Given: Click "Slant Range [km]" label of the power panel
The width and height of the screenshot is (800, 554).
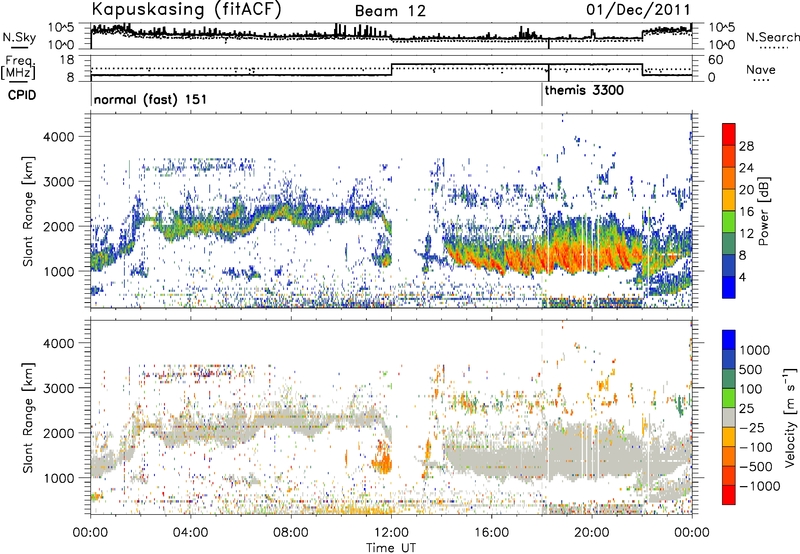Looking at the screenshot, I should click(x=28, y=211).
